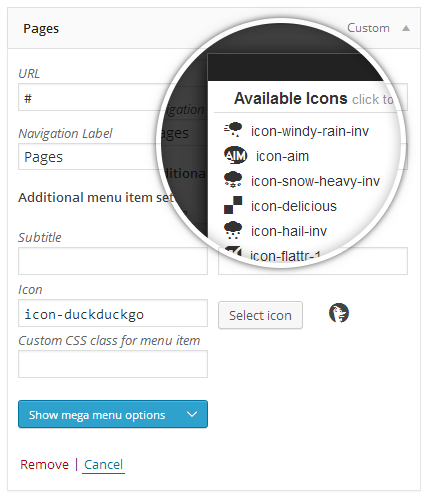Click into the Subtitle field
Image resolution: width=427 pixels, height=496 pixels.
click(113, 261)
